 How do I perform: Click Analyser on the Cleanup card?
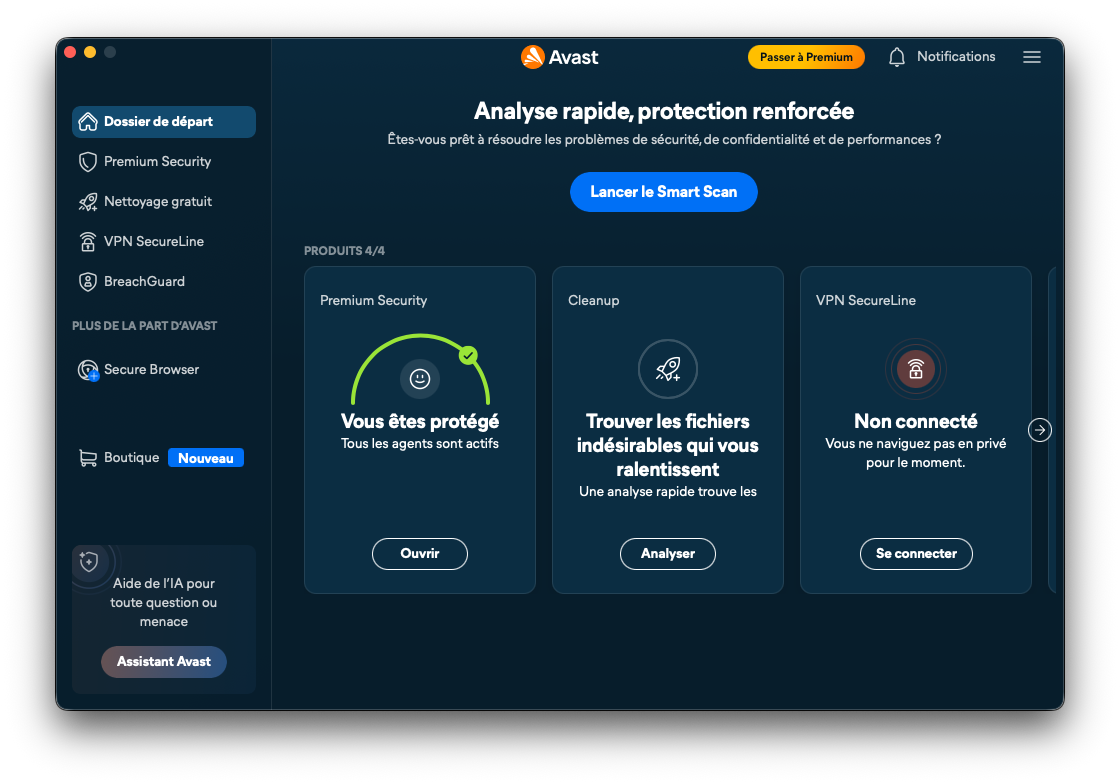(x=668, y=554)
